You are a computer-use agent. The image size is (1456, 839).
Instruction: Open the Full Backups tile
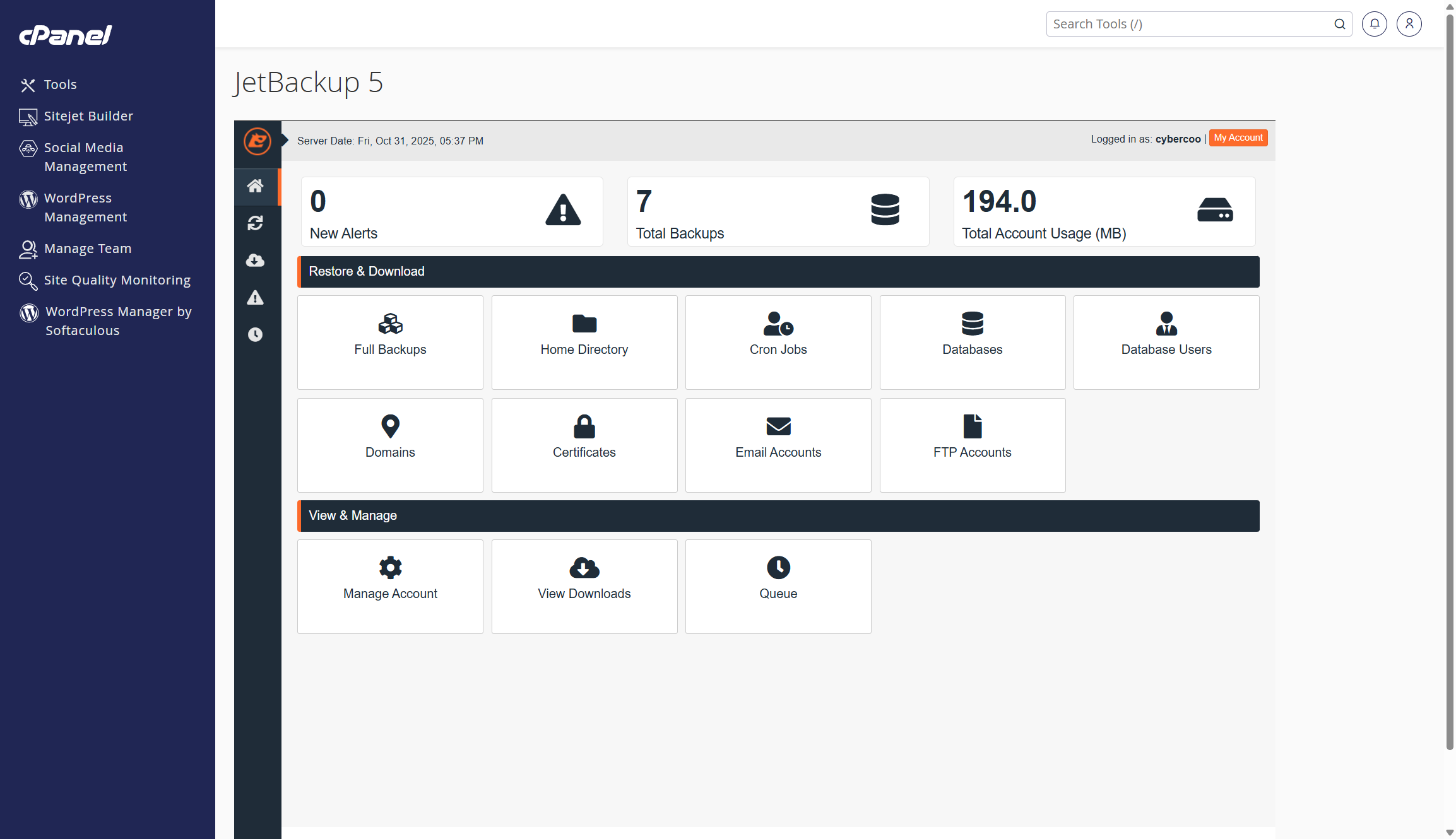tap(390, 342)
